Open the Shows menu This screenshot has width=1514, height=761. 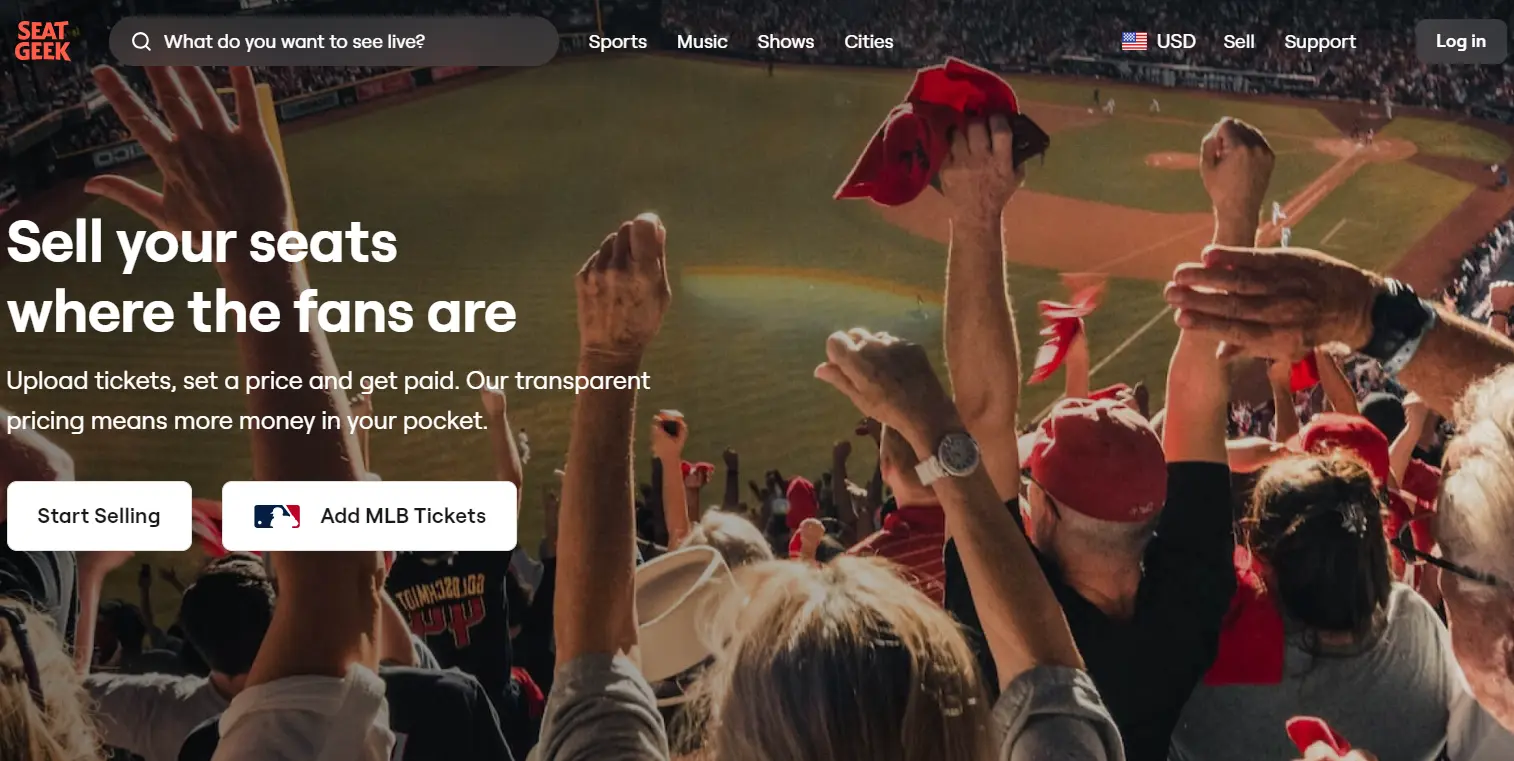pyautogui.click(x=785, y=42)
